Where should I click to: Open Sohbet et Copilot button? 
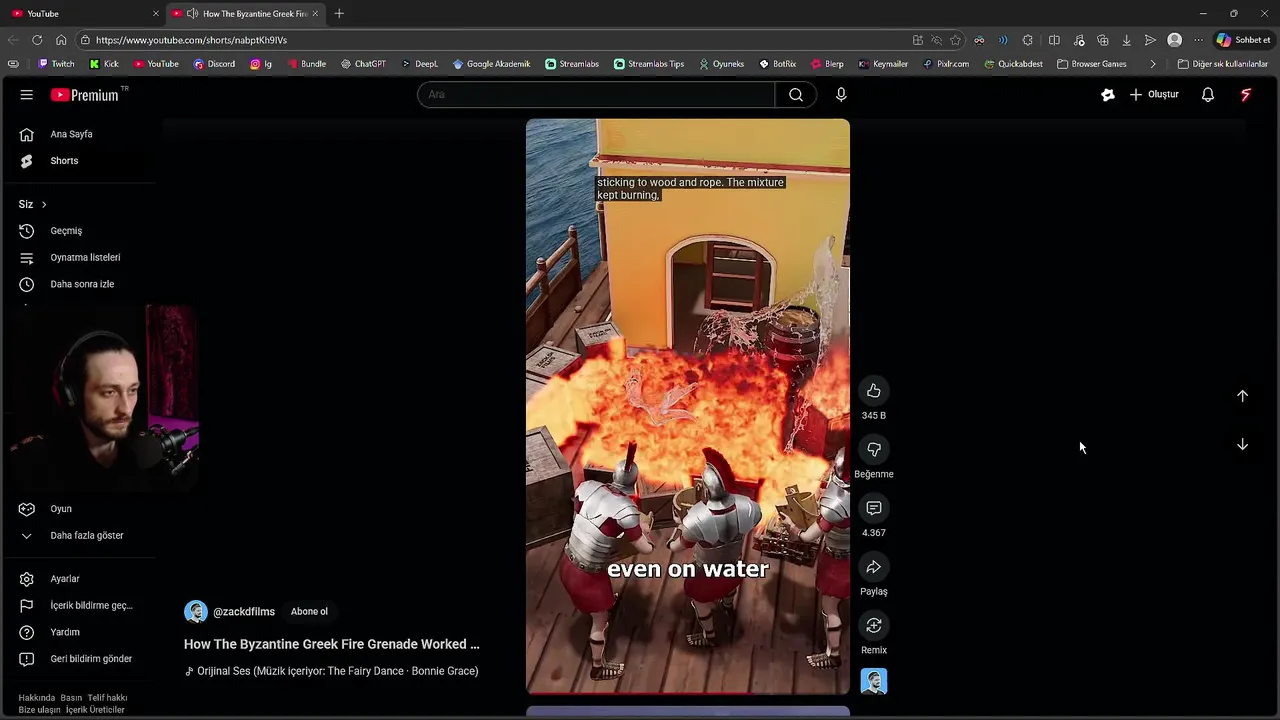1243,40
